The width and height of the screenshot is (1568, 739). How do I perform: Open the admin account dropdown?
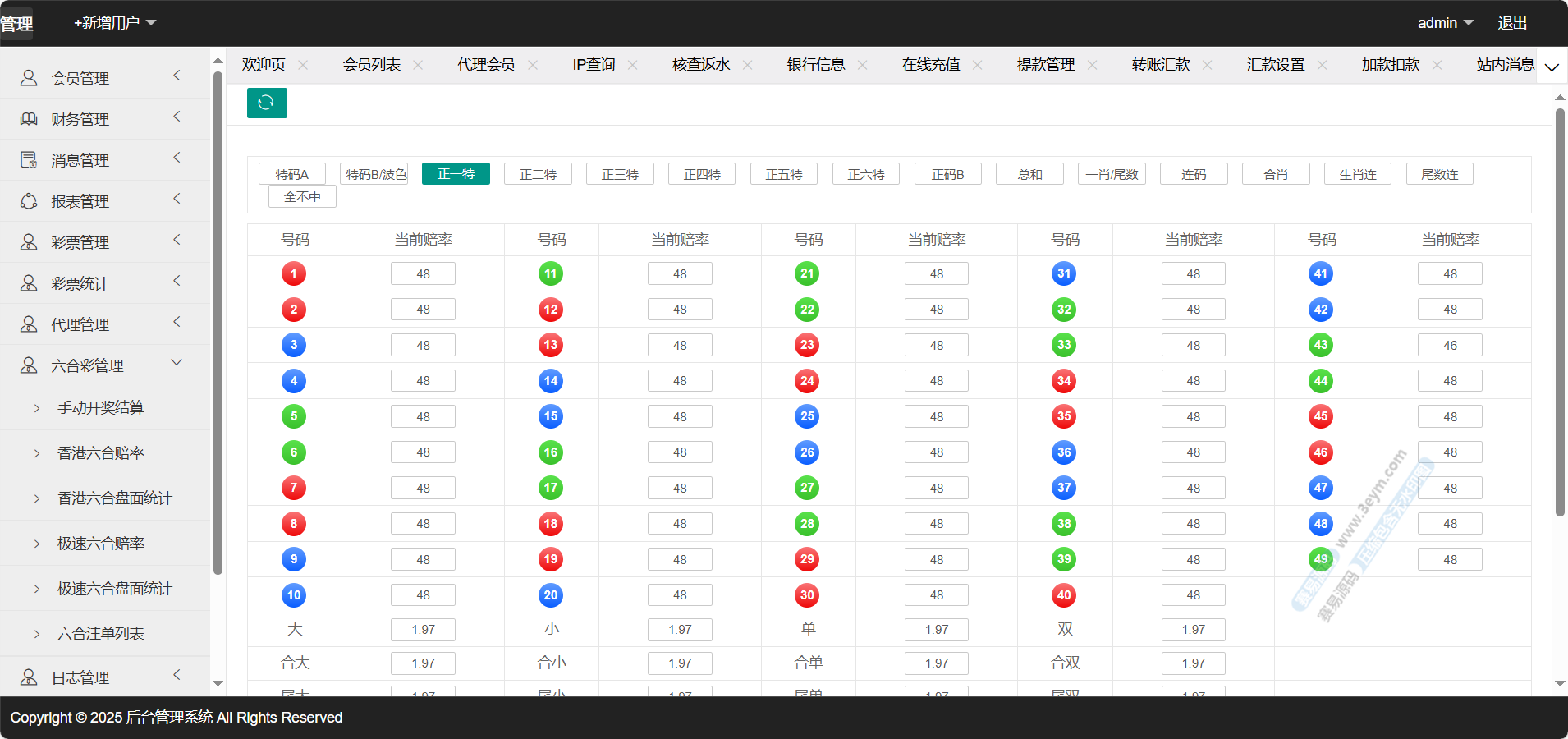[x=1445, y=23]
